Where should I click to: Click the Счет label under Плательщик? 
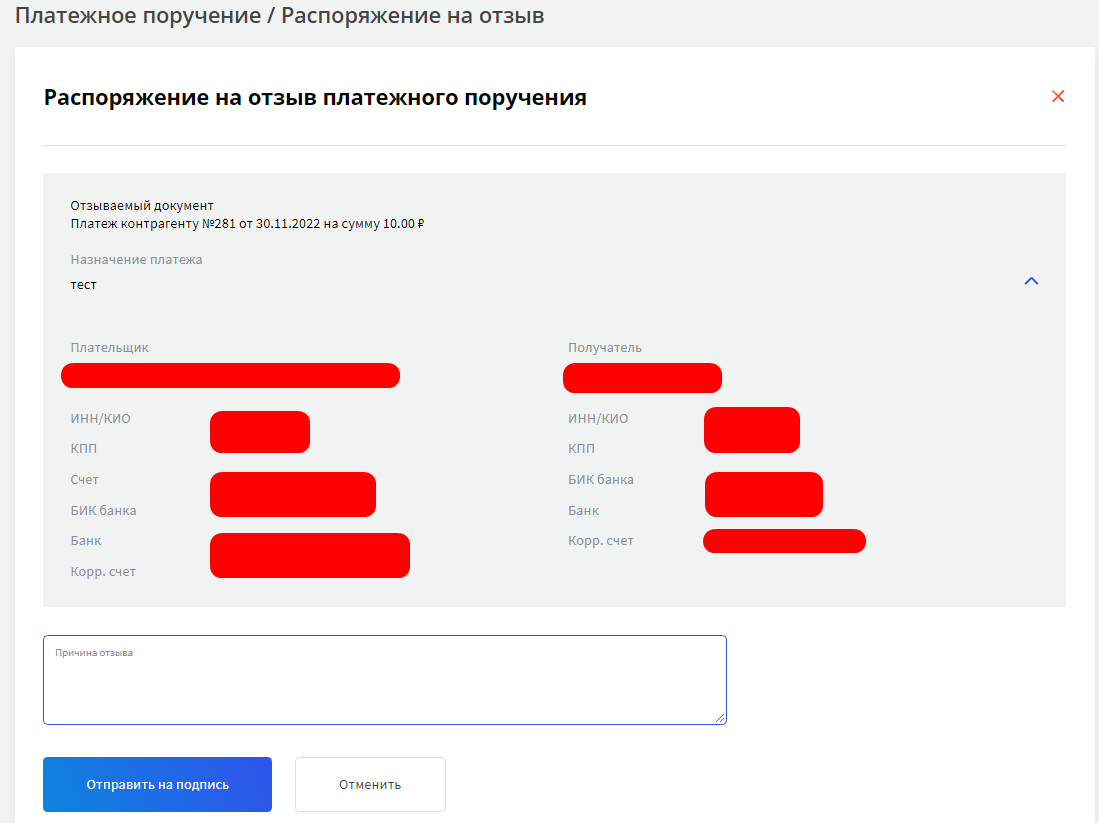click(84, 479)
